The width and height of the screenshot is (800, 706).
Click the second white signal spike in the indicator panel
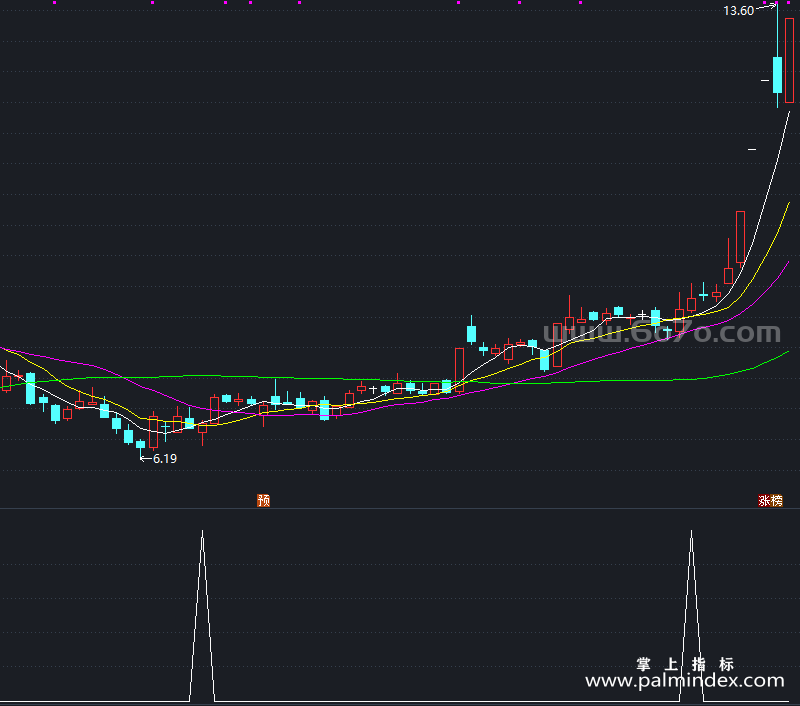point(691,616)
